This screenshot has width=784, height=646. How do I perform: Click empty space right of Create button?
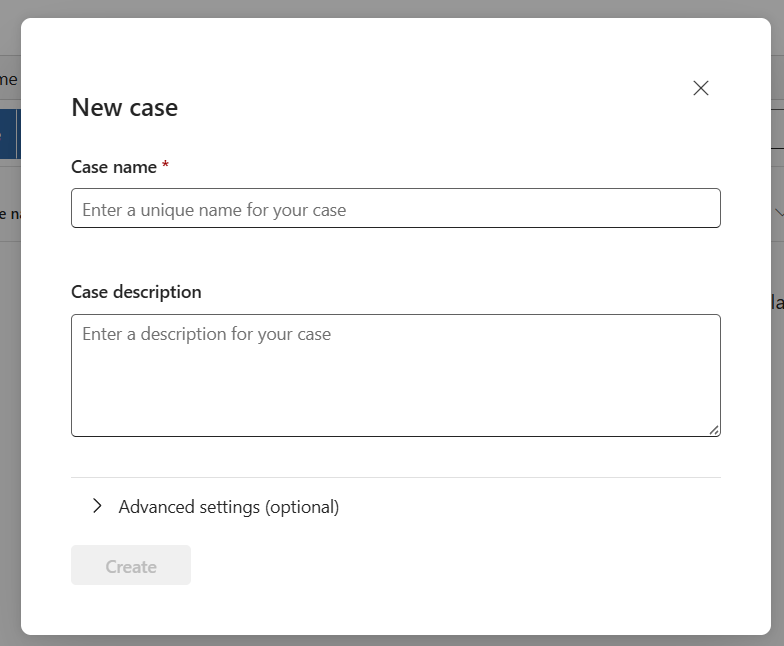450,566
